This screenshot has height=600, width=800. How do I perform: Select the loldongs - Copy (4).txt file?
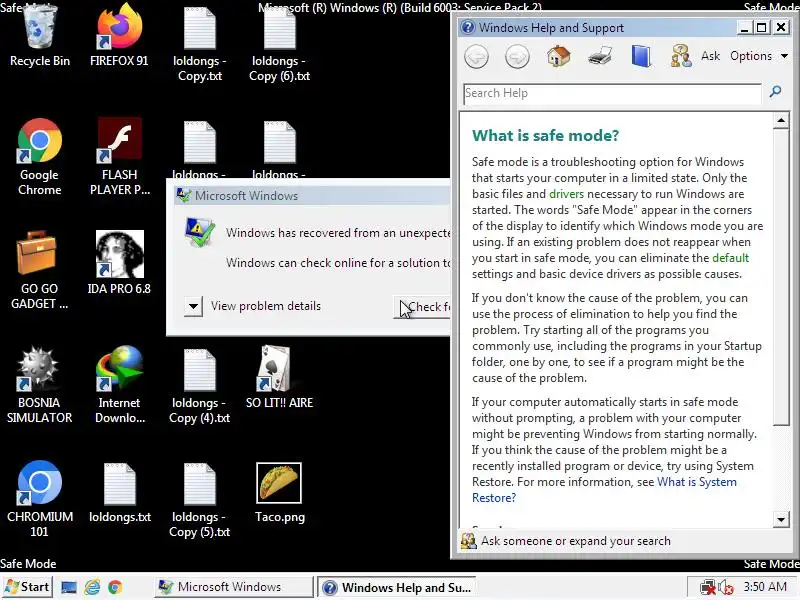pos(199,386)
